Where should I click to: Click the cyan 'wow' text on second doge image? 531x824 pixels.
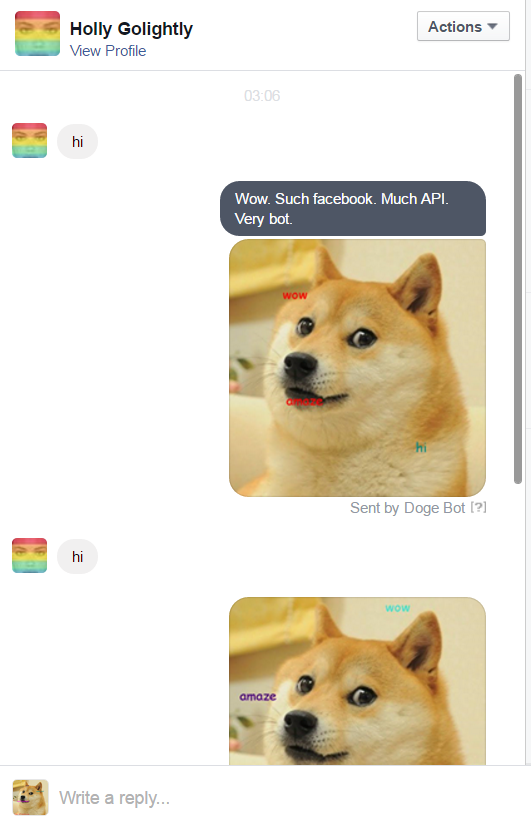click(x=397, y=608)
